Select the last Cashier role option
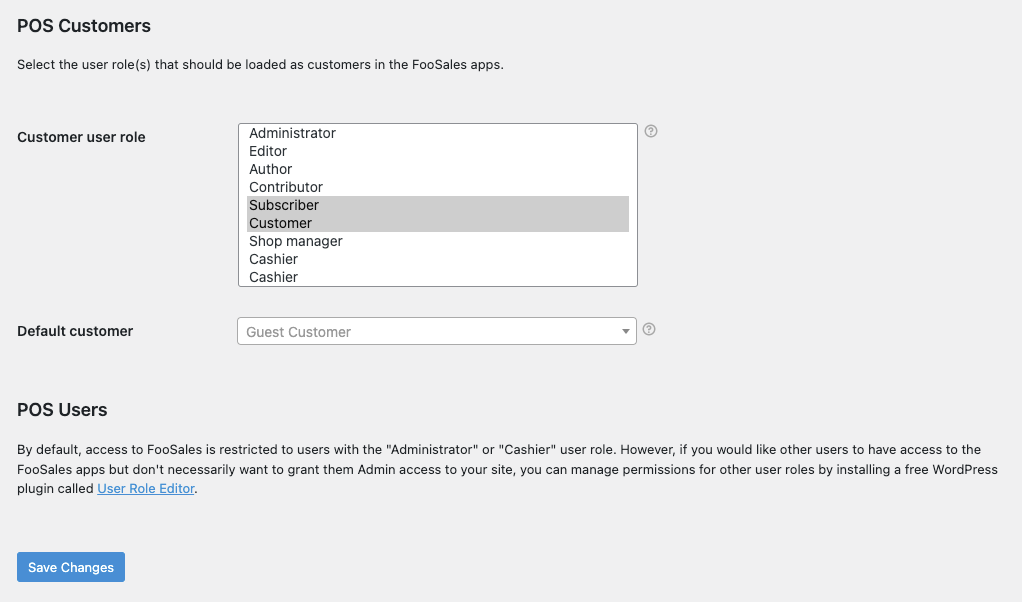This screenshot has width=1022, height=602. pos(274,277)
